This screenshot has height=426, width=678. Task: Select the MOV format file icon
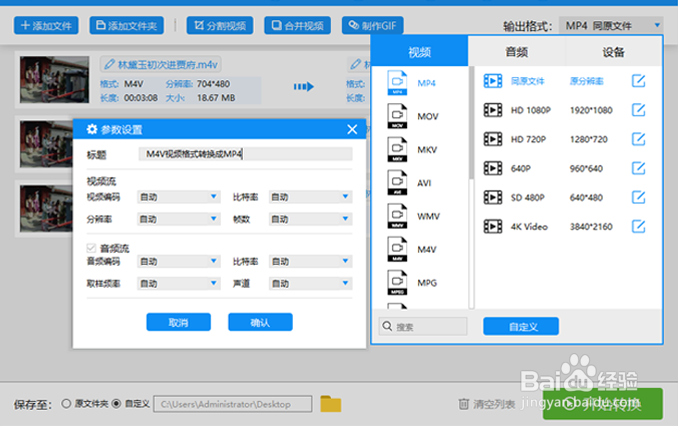click(397, 116)
